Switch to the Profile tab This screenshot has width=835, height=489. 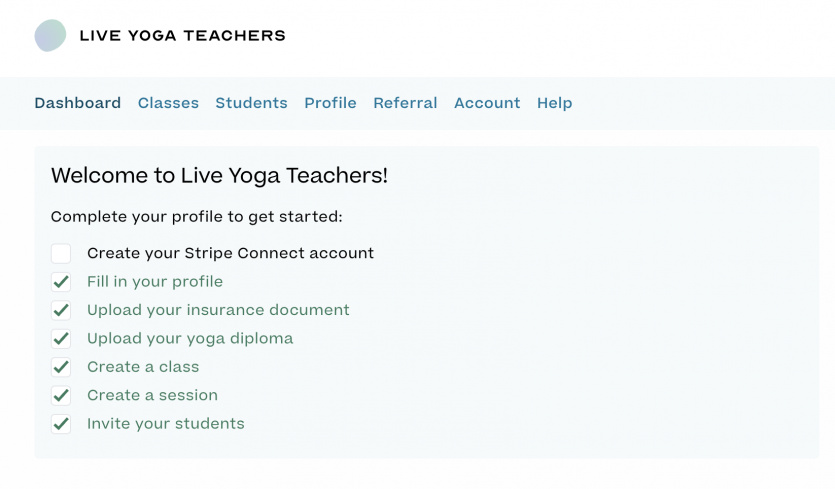click(330, 103)
